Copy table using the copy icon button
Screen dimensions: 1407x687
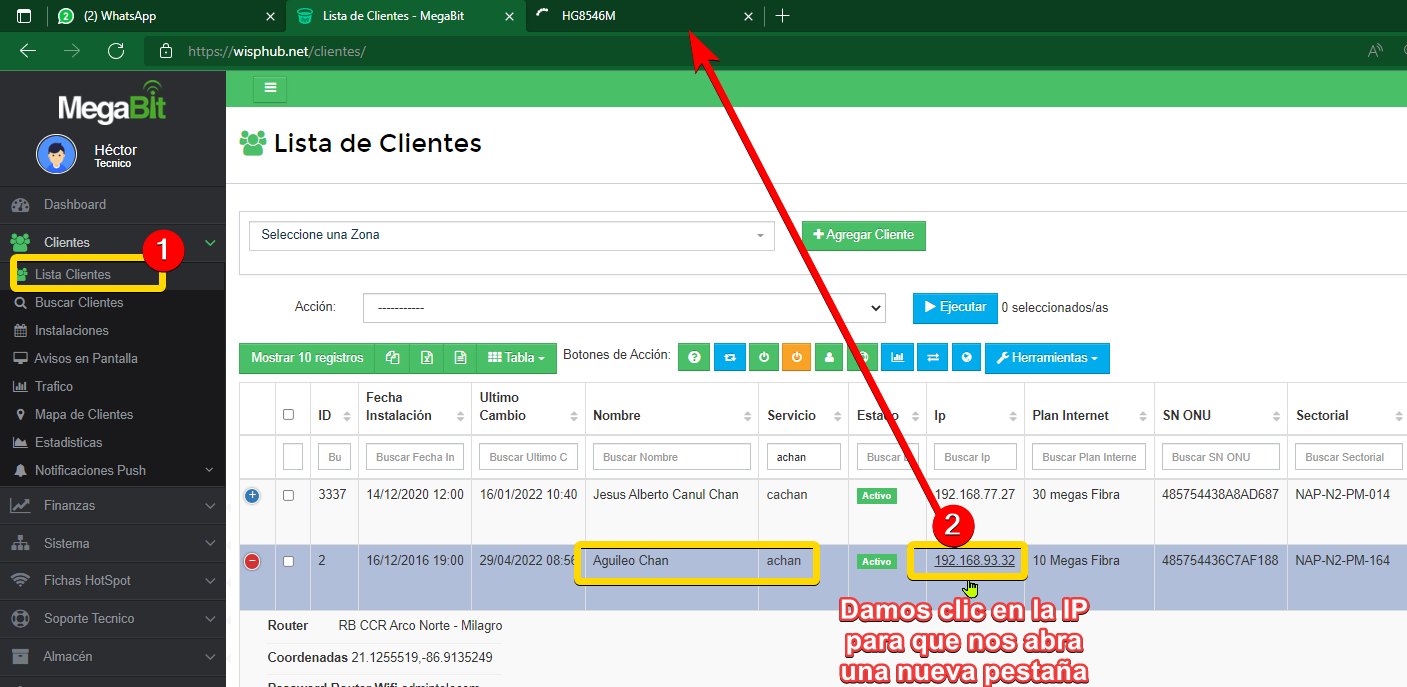393,357
